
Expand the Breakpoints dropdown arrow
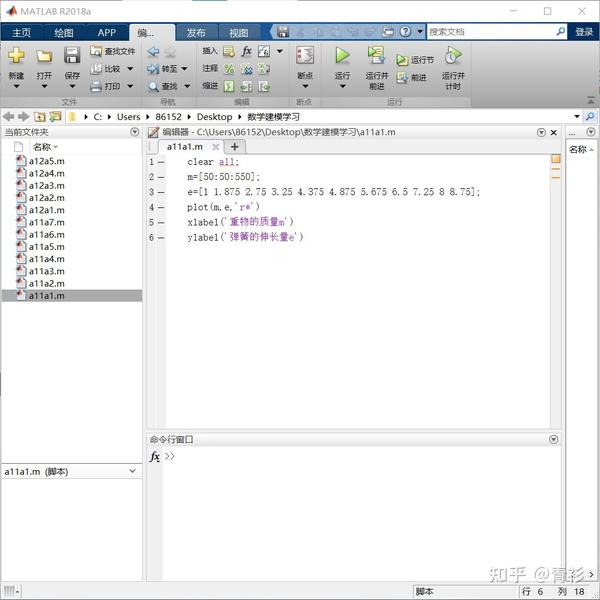click(305, 86)
